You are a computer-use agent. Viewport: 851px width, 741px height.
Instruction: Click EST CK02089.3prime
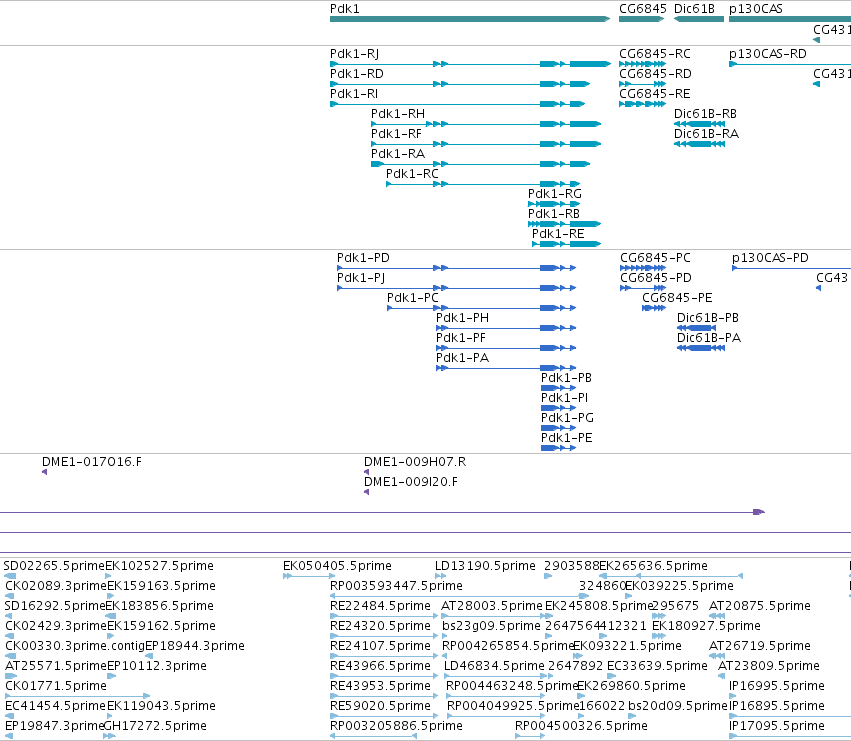56,586
